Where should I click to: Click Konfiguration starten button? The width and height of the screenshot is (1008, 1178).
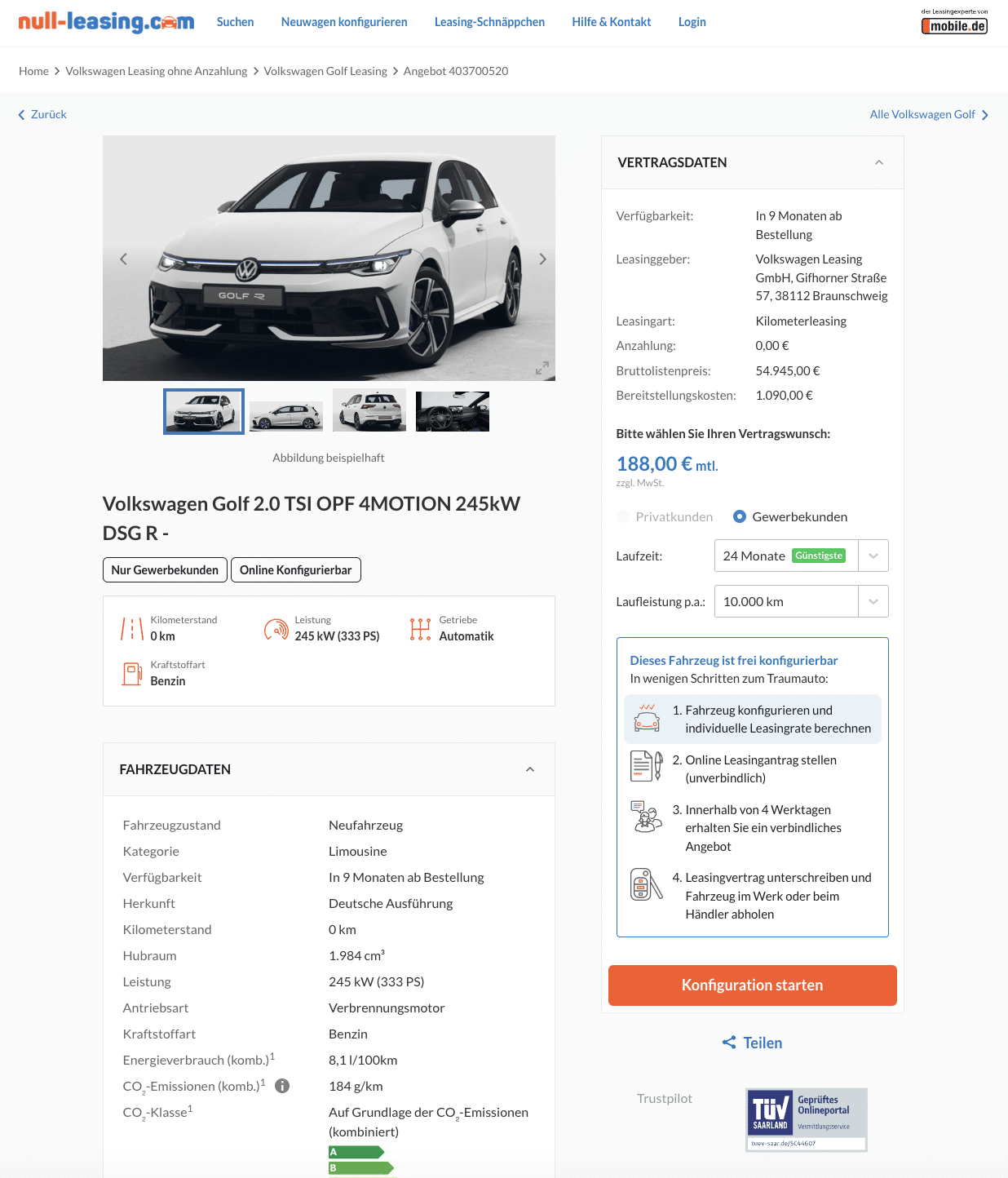point(753,985)
